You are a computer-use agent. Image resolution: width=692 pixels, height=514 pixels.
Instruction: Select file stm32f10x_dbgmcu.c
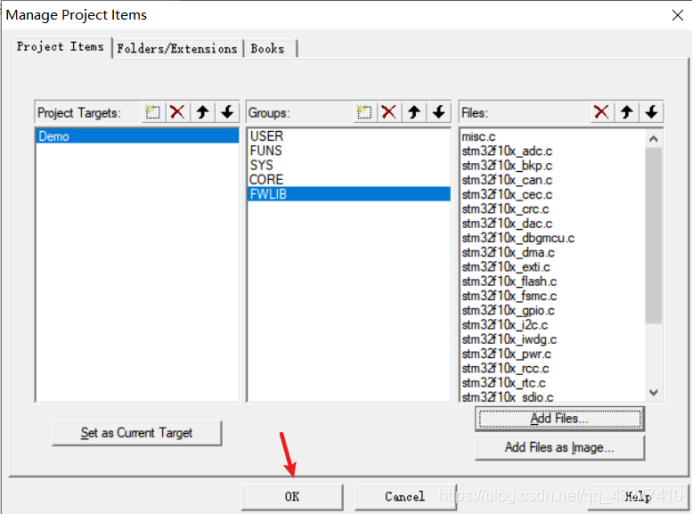[553, 238]
